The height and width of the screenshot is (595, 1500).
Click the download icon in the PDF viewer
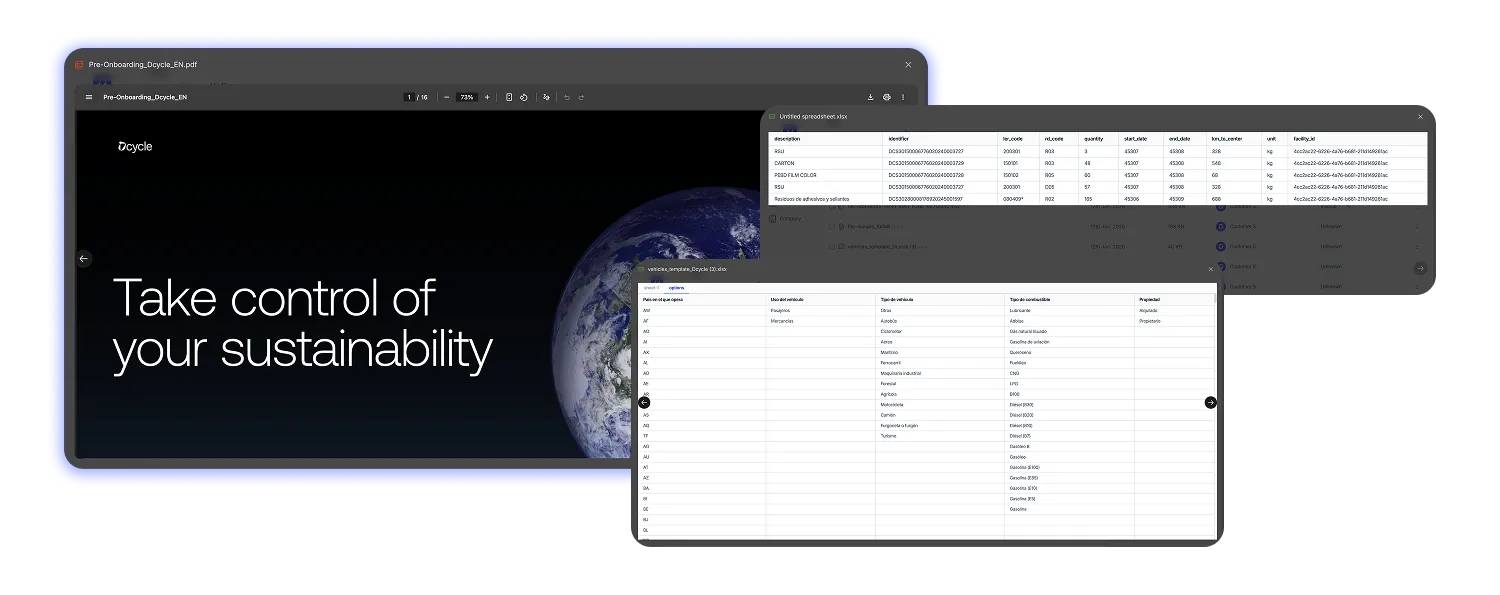pyautogui.click(x=870, y=97)
